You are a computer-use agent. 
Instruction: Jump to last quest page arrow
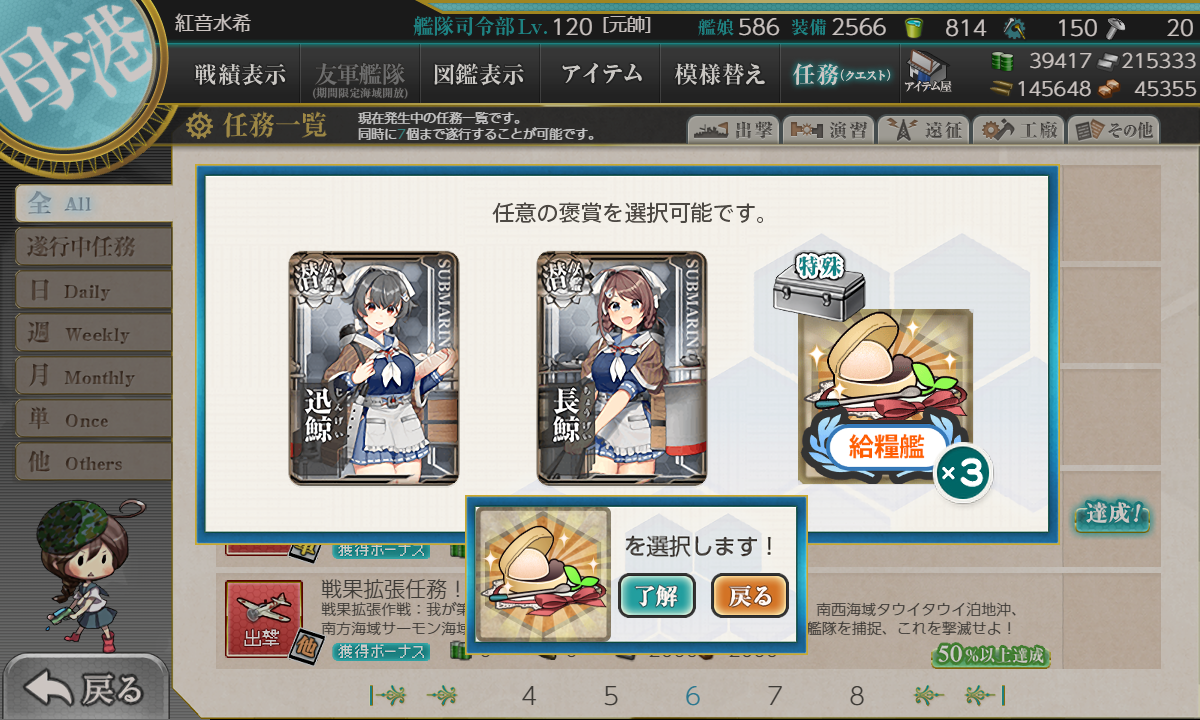pyautogui.click(x=985, y=696)
